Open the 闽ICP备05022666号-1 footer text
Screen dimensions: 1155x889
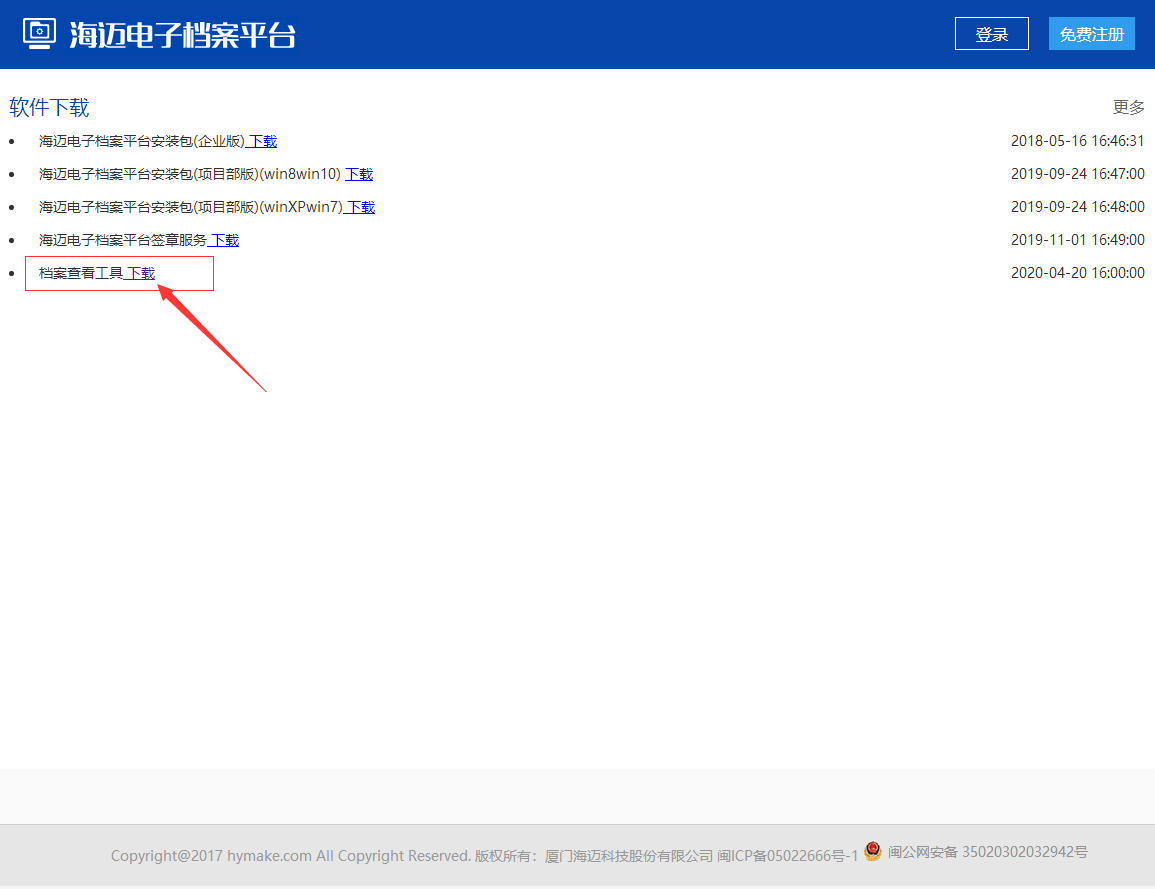click(787, 856)
